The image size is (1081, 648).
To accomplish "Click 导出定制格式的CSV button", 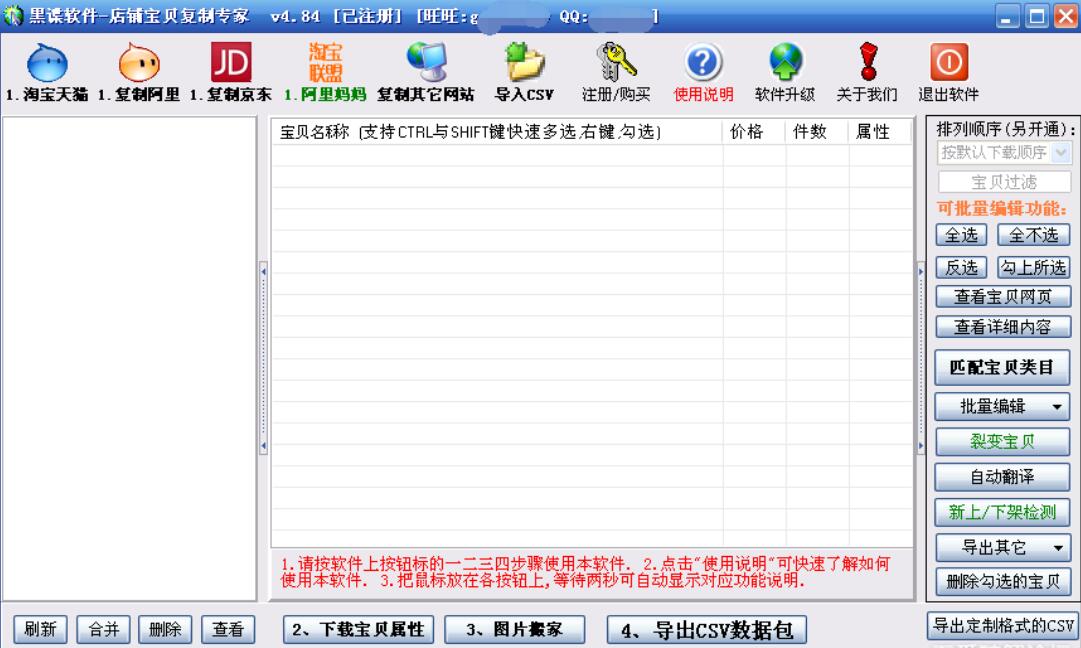I will (1003, 626).
